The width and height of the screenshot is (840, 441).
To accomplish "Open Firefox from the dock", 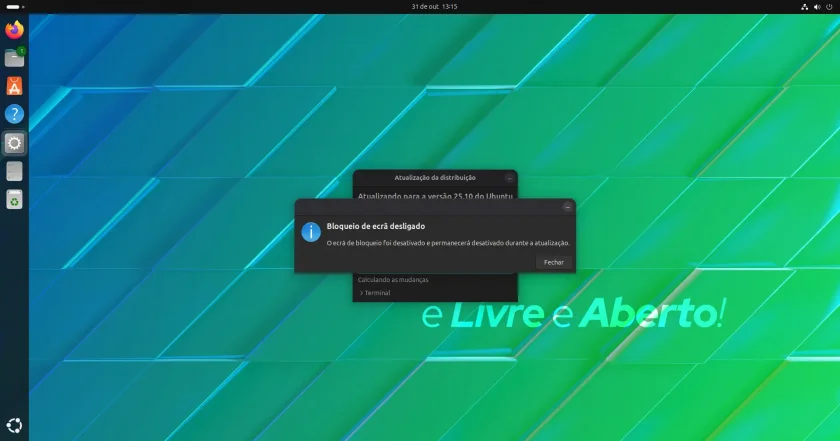I will (14, 29).
